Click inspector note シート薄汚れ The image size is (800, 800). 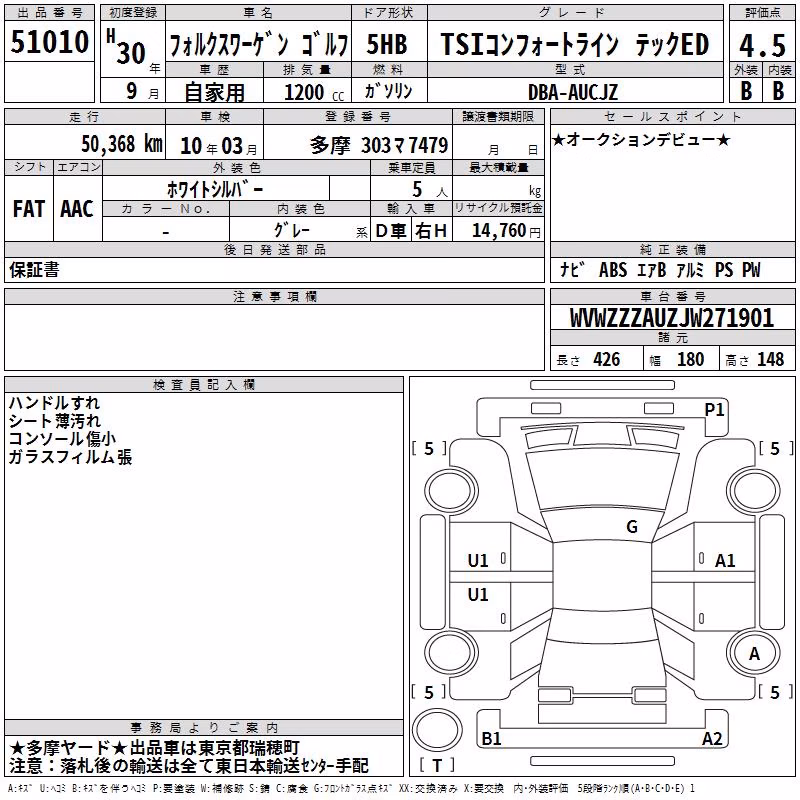pos(55,421)
